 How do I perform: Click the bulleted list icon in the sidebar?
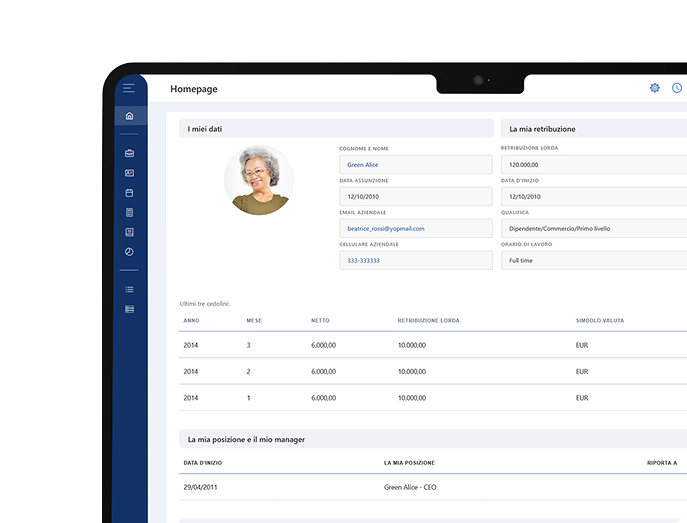(129, 289)
